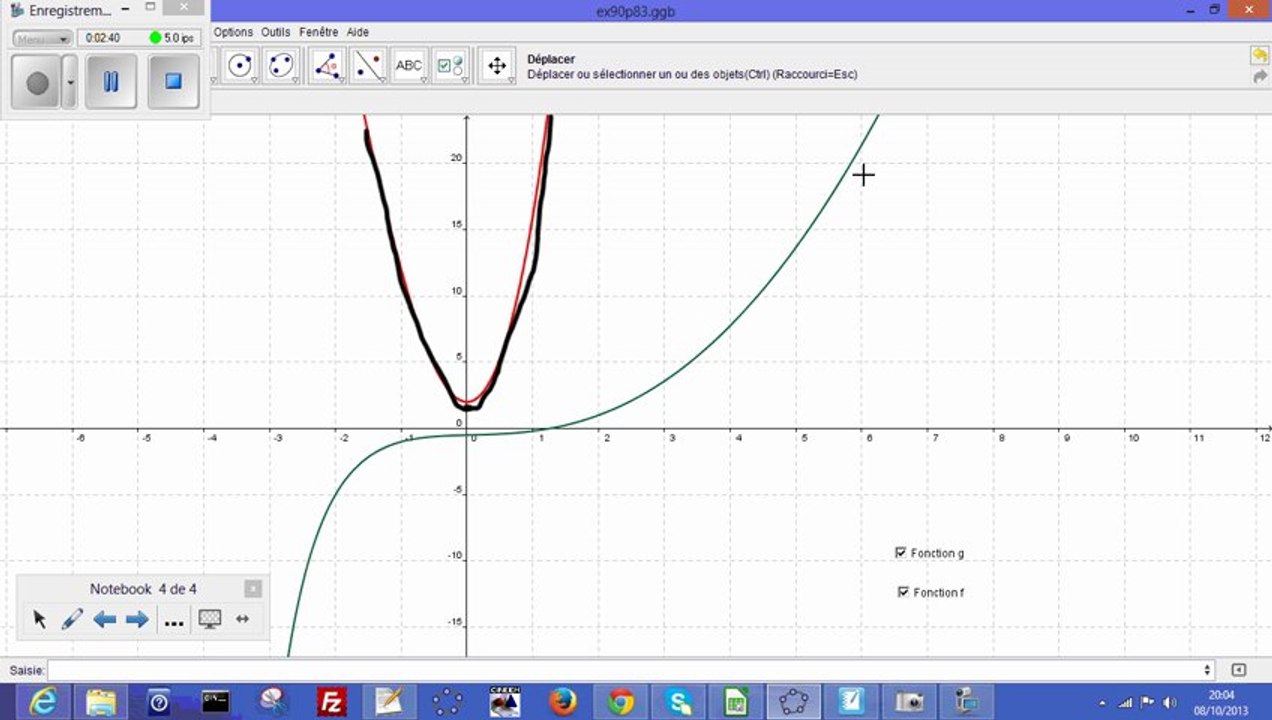Go to previous Notebook page
The width and height of the screenshot is (1272, 720).
point(105,620)
